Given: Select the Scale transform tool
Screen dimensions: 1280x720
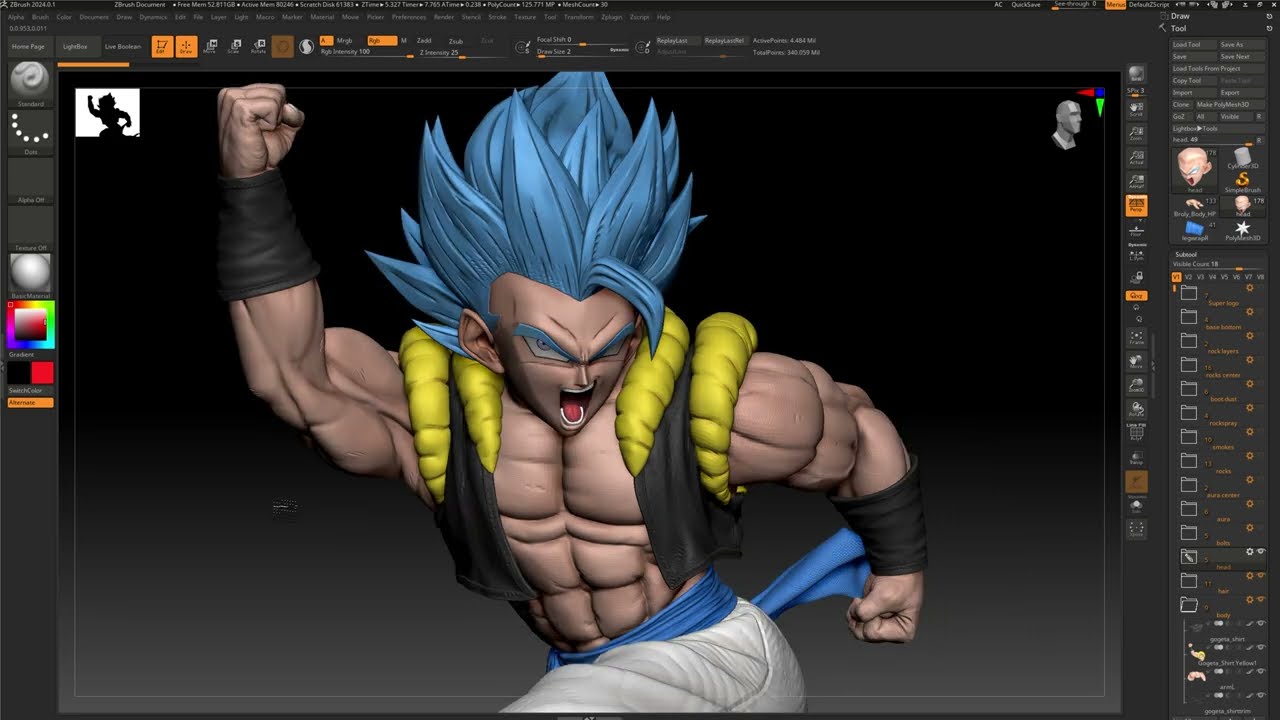Looking at the screenshot, I should pyautogui.click(x=234, y=46).
